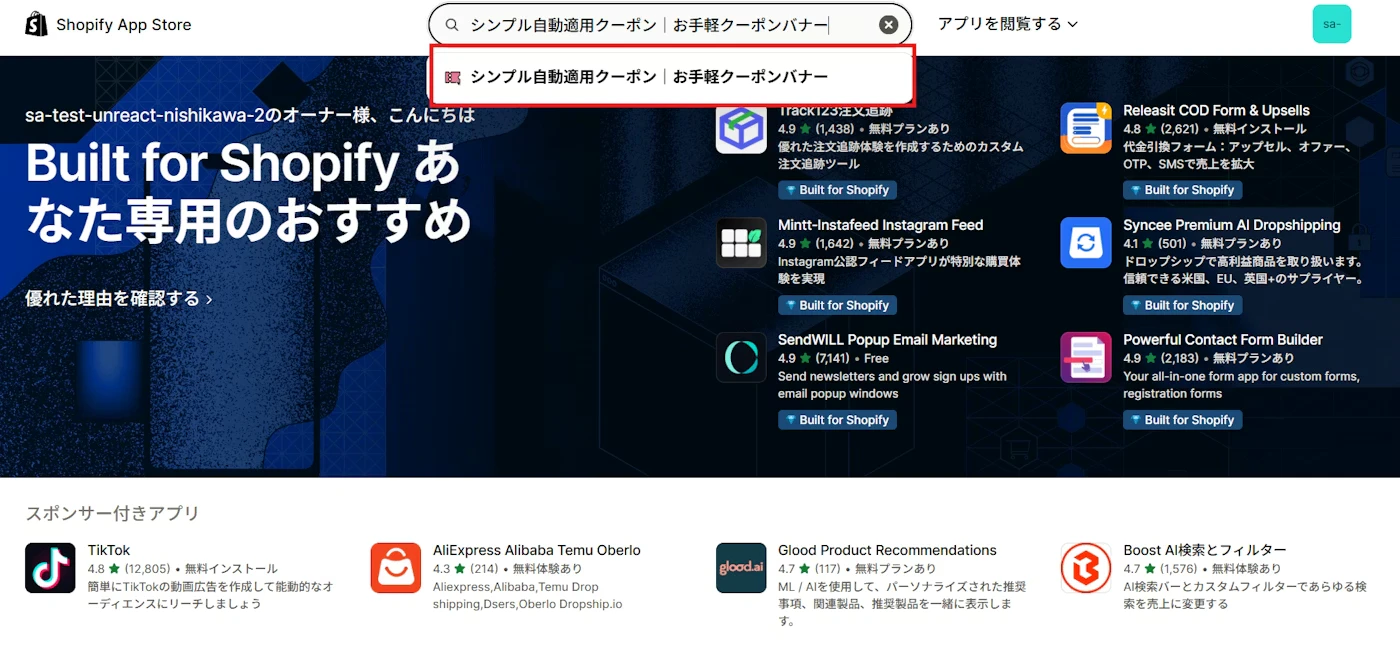Click the 4.3 (214) AliExpress rating
Screen dimensions: 1400x651
tap(465, 569)
